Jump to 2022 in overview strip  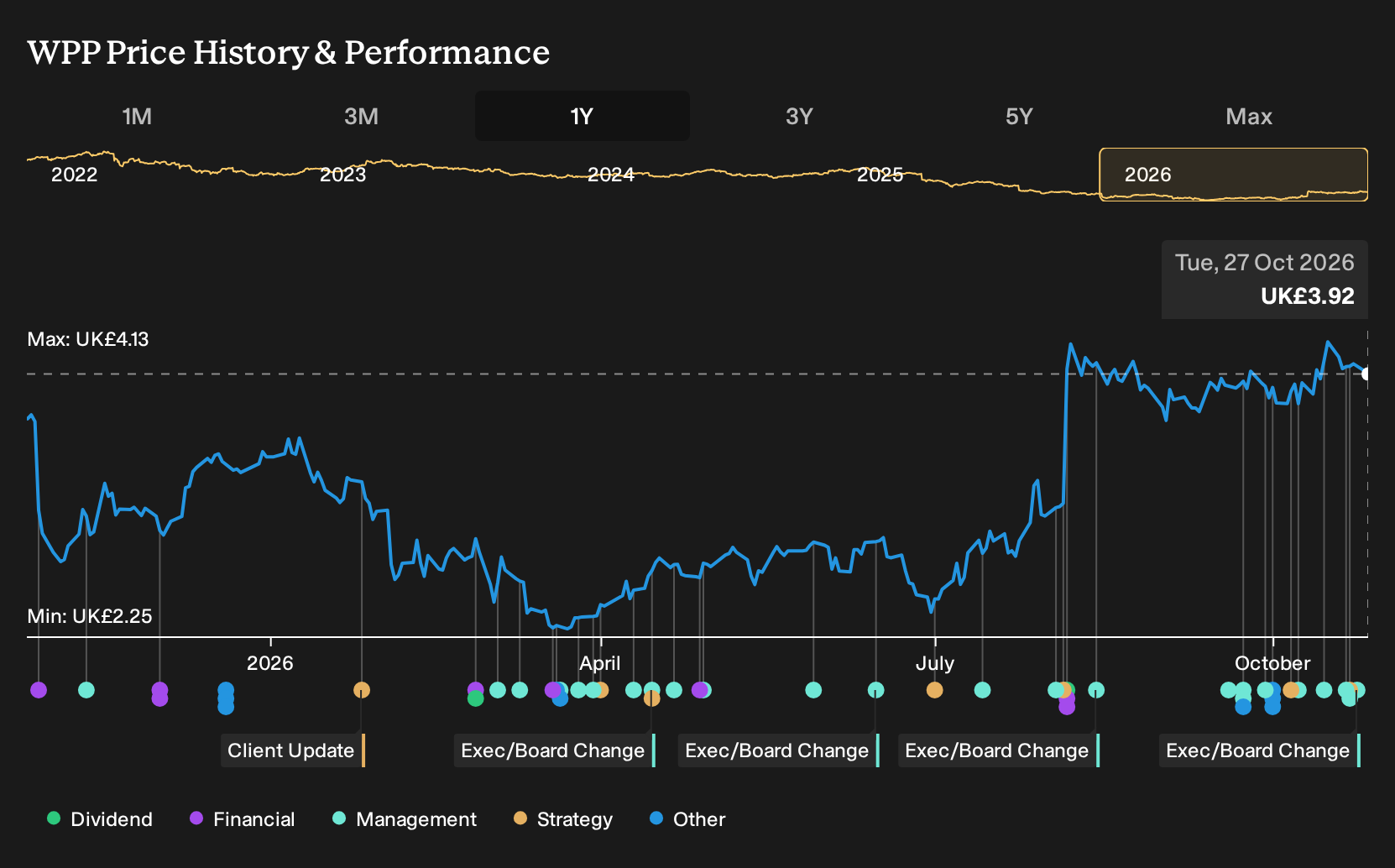pyautogui.click(x=75, y=175)
